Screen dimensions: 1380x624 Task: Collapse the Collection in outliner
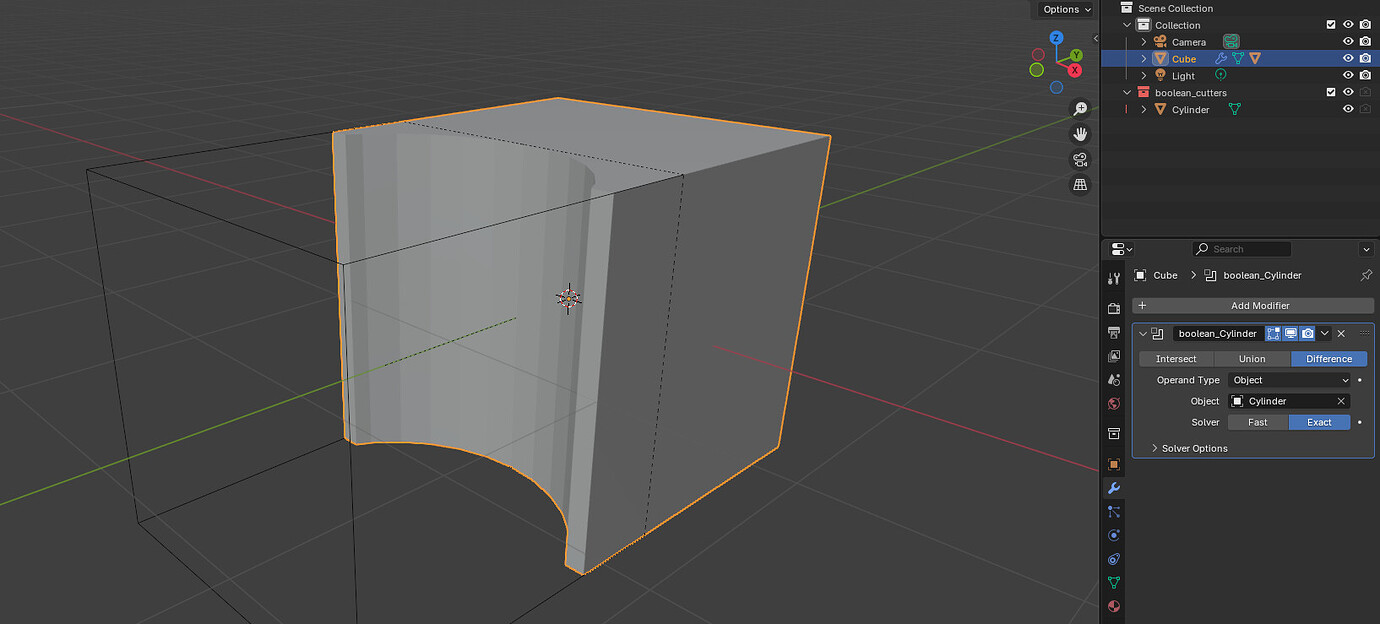pos(1127,25)
